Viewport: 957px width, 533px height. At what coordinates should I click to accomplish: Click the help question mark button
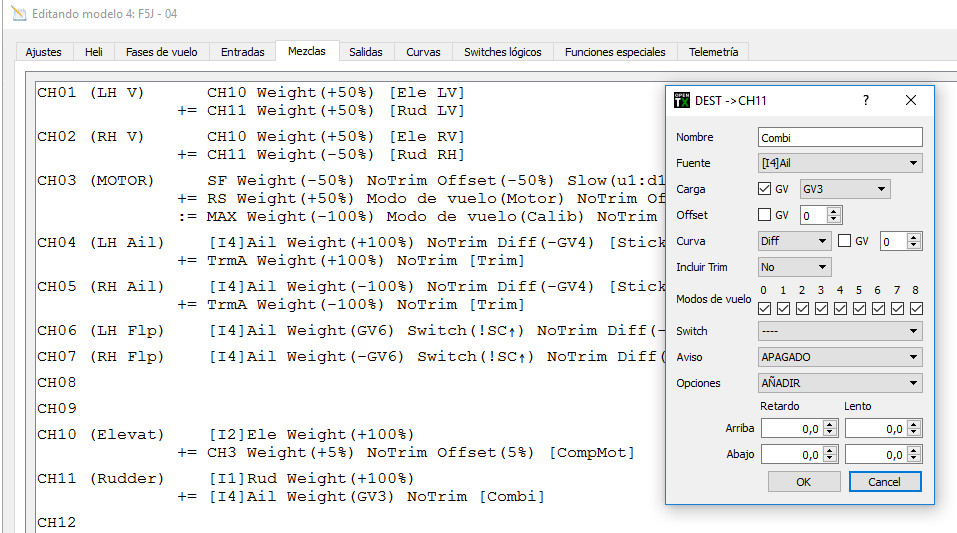(x=866, y=100)
